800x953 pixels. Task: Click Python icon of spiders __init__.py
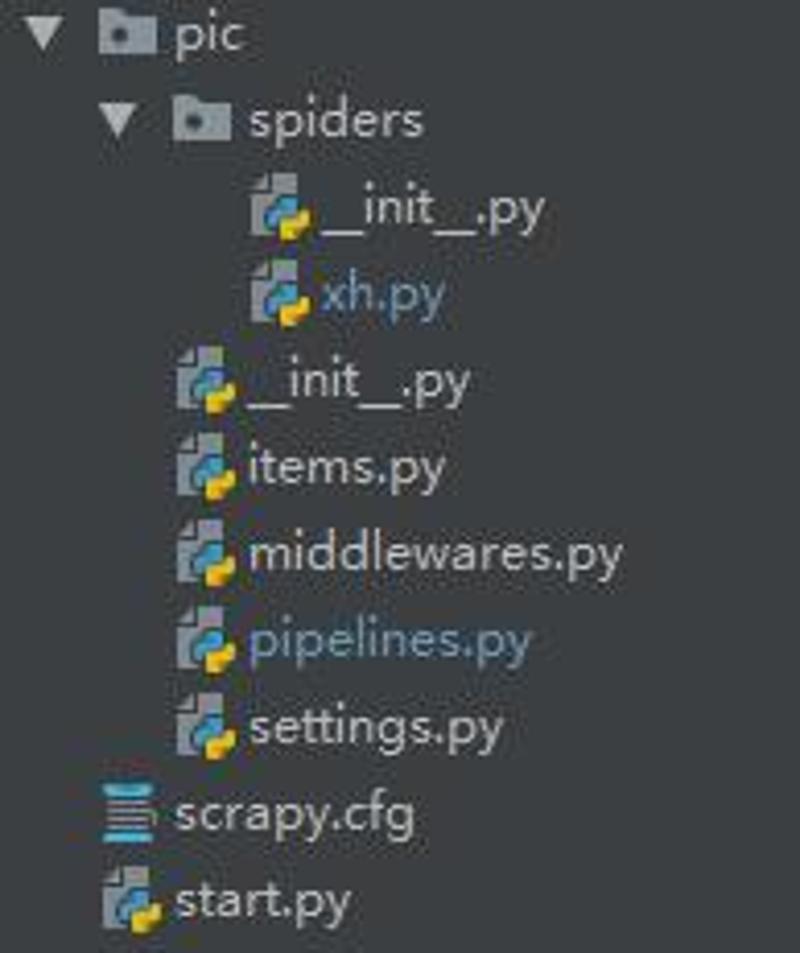280,206
